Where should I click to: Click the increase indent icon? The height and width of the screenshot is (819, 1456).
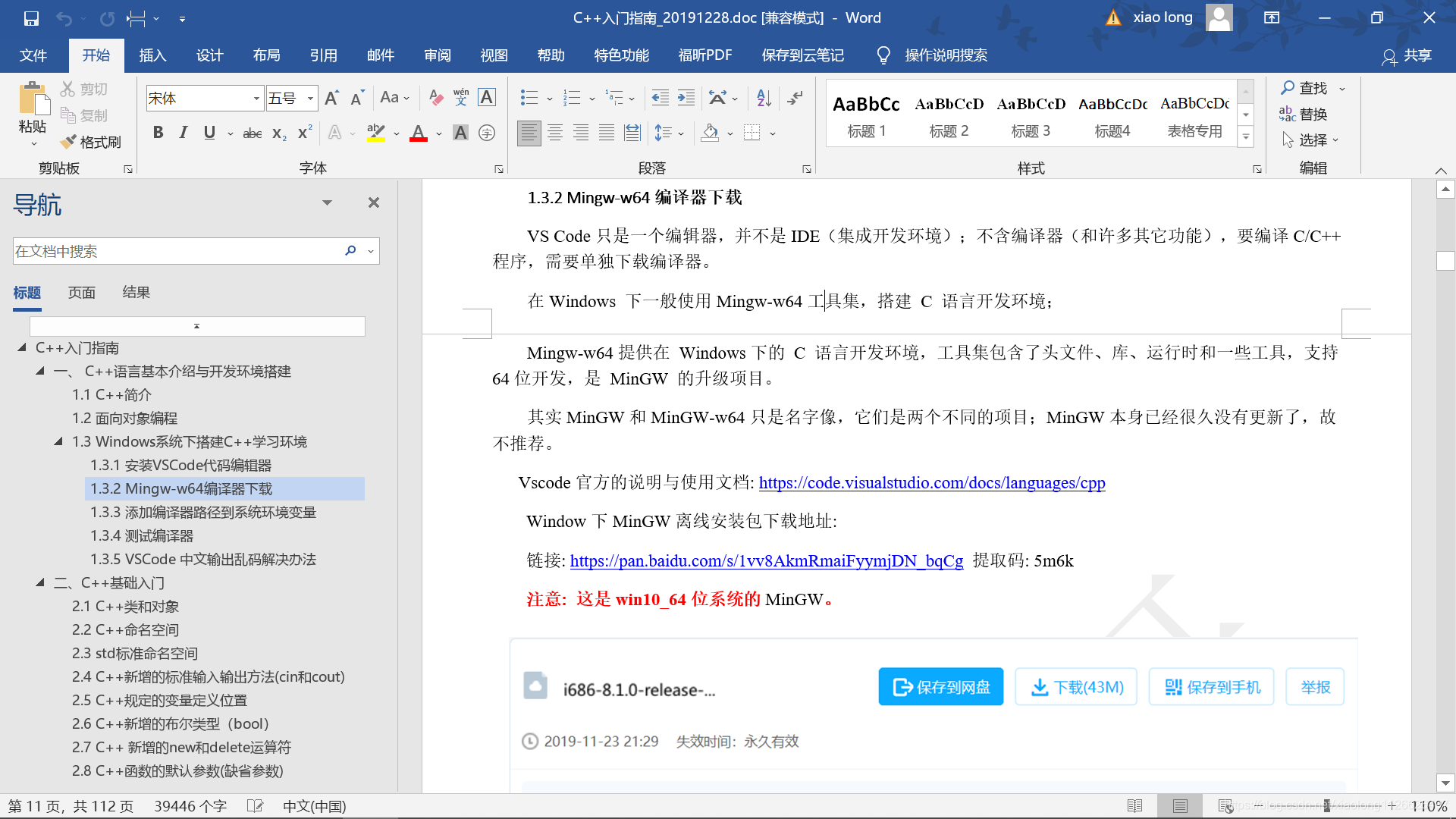pos(686,98)
